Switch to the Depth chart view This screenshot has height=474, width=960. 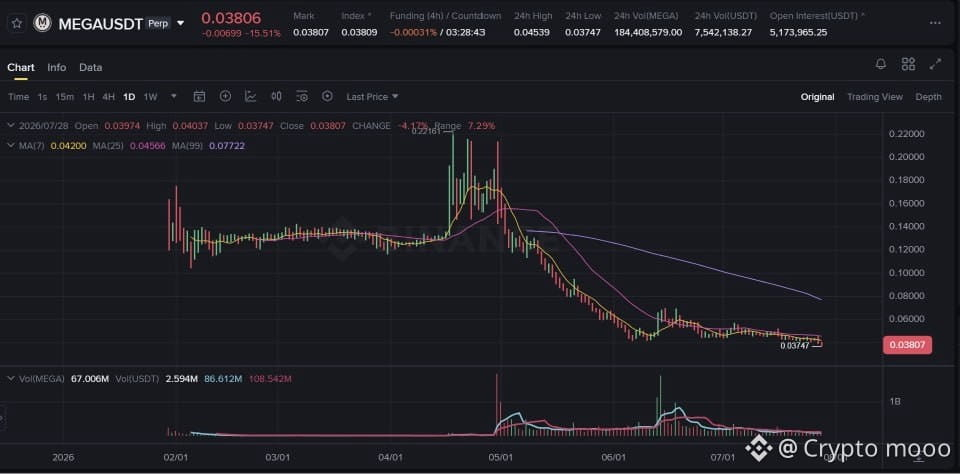coord(929,97)
